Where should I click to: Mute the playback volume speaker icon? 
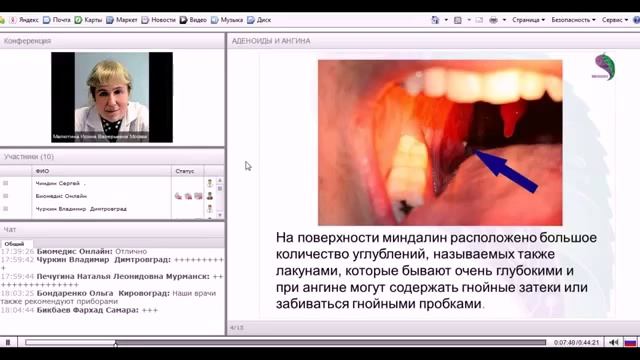[613, 342]
